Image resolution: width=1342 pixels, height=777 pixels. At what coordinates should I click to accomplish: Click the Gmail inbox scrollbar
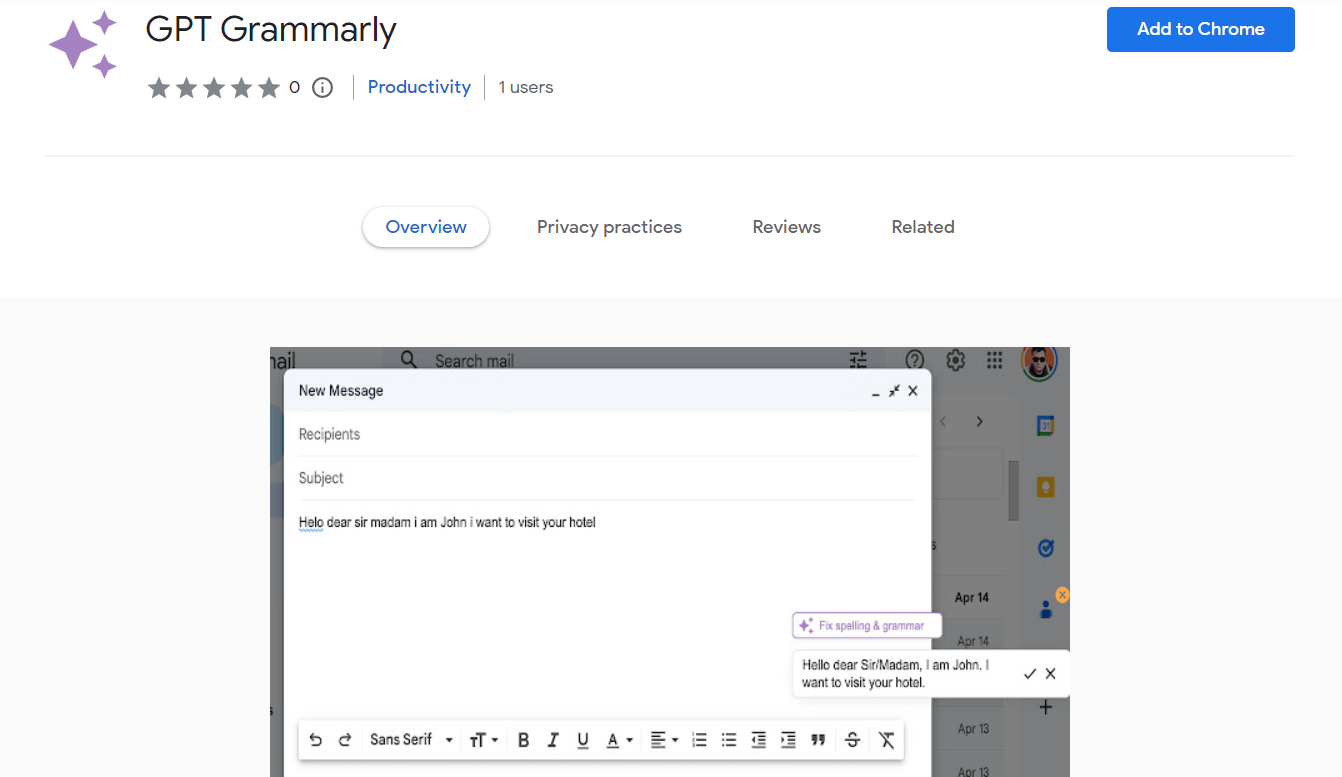click(x=1013, y=490)
